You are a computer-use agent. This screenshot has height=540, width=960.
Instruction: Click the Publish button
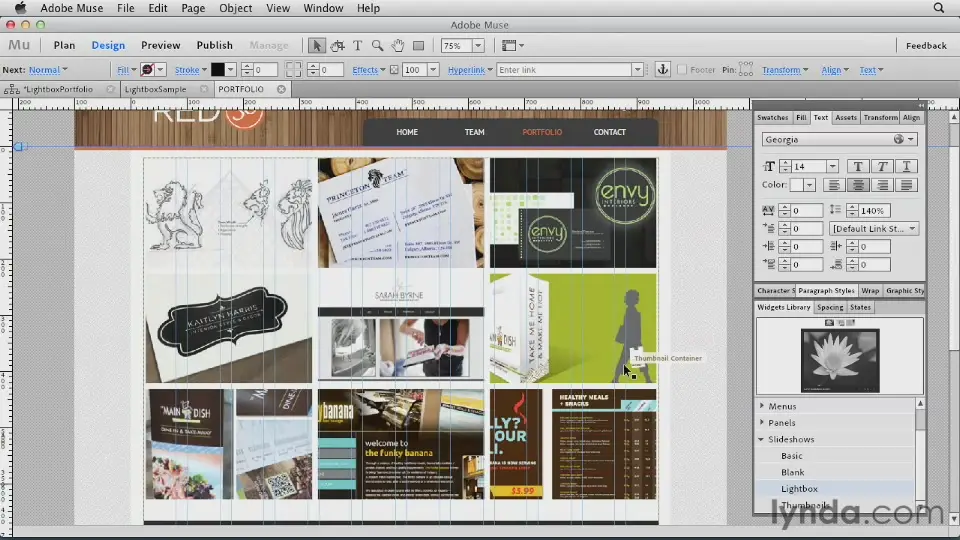pos(214,45)
